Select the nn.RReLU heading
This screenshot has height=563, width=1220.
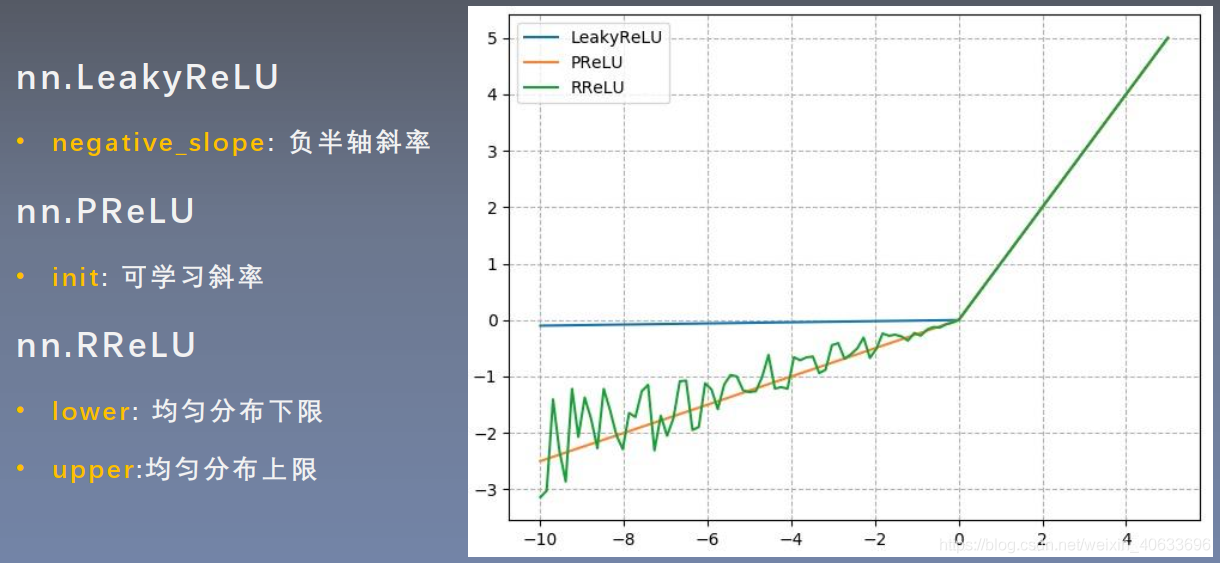click(107, 346)
